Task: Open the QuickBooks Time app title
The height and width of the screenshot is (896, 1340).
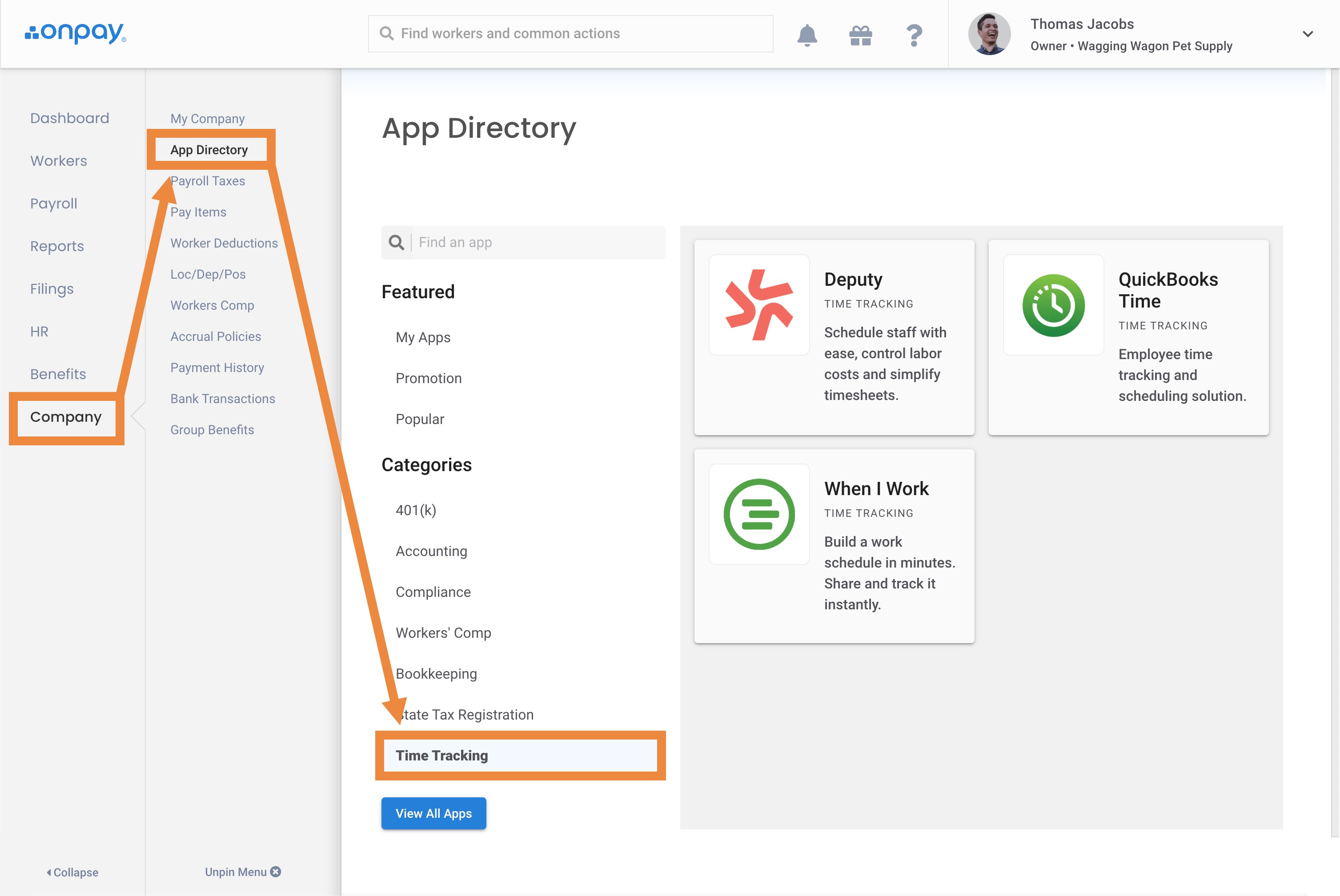Action: (1168, 290)
